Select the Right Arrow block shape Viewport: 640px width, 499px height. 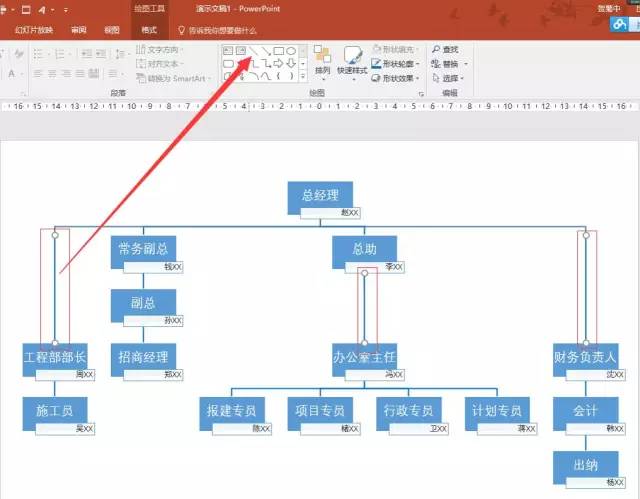coord(278,63)
